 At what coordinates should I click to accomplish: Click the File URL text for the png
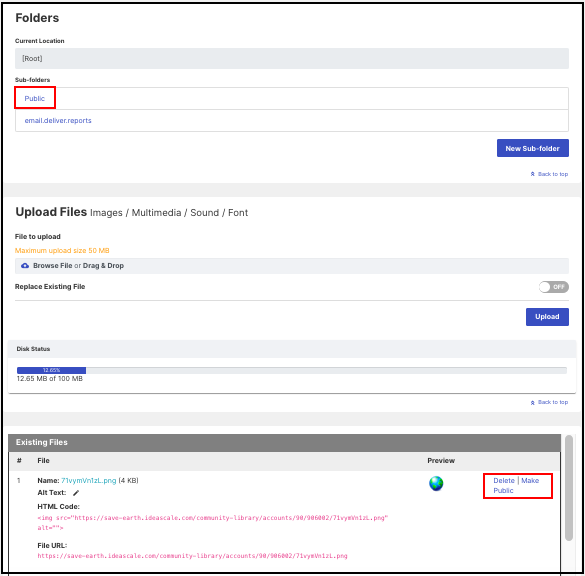(x=192, y=556)
